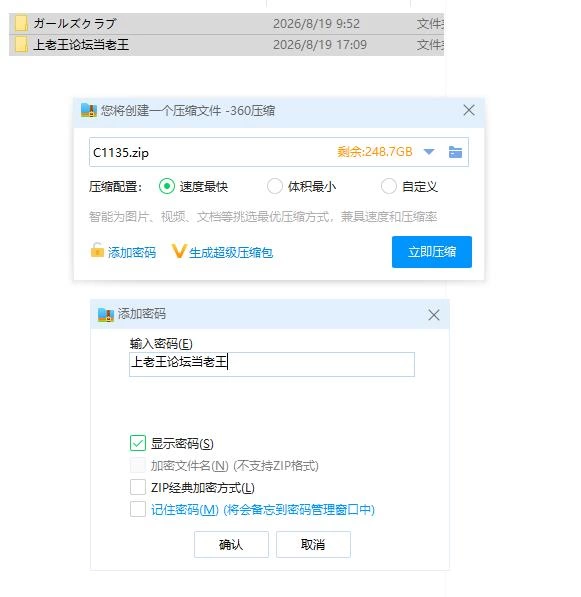Click the 立即压缩 button
581x597 pixels.
432,252
